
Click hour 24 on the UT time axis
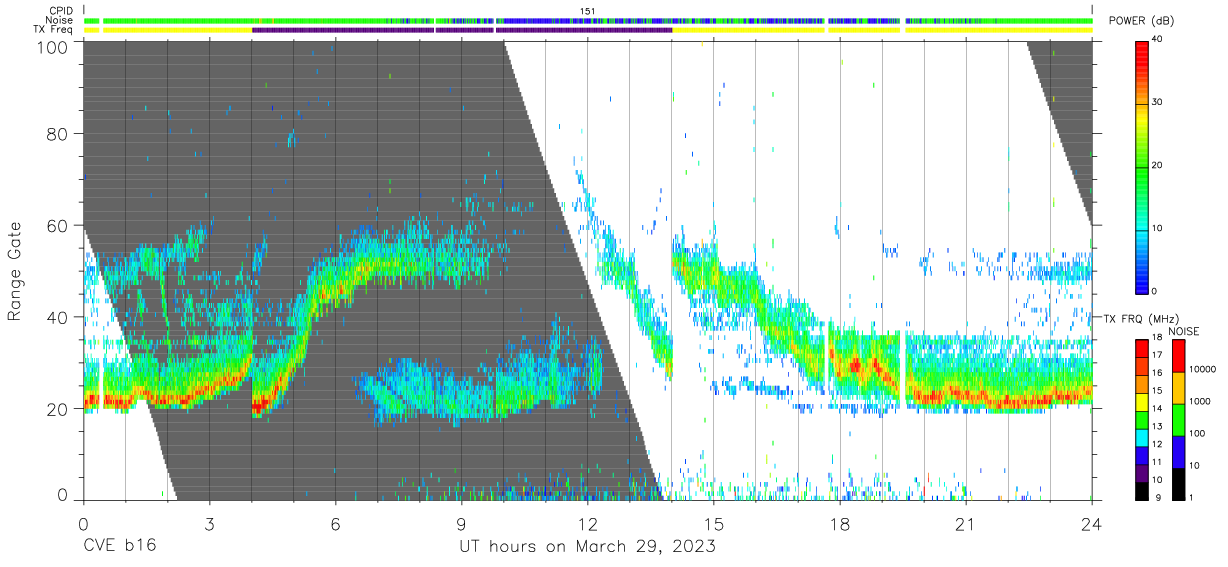pyautogui.click(x=1091, y=523)
